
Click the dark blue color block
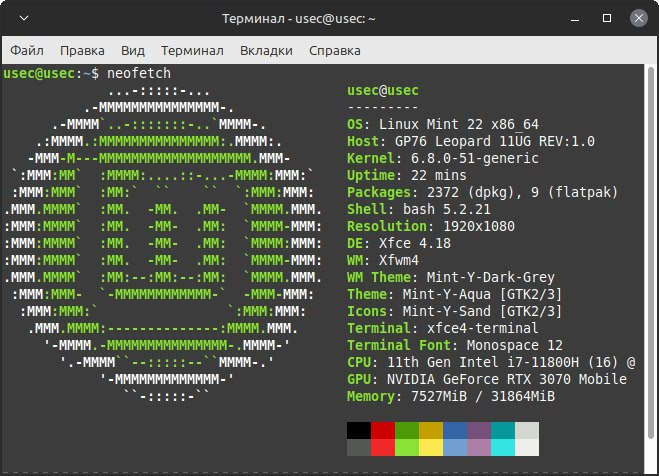[455, 431]
